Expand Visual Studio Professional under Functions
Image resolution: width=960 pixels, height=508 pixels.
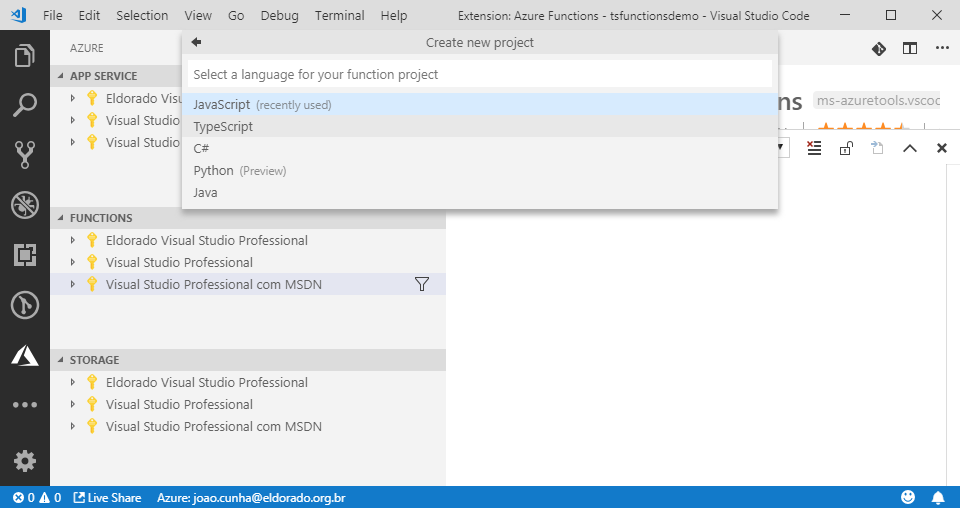(73, 262)
